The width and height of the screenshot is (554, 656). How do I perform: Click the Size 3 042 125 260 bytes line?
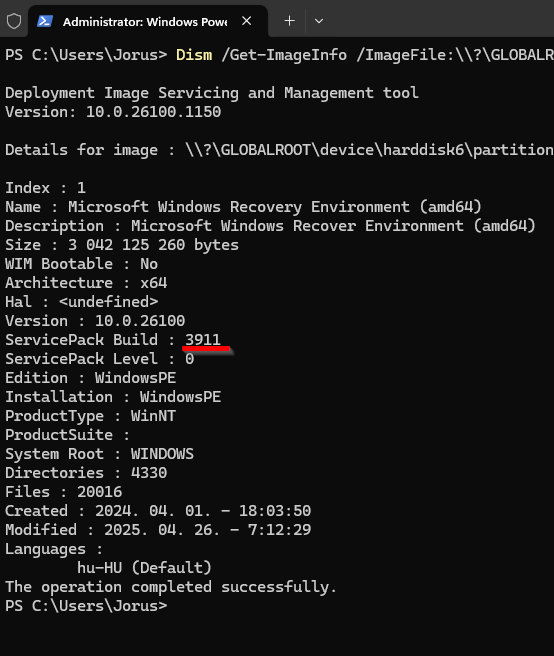click(122, 245)
